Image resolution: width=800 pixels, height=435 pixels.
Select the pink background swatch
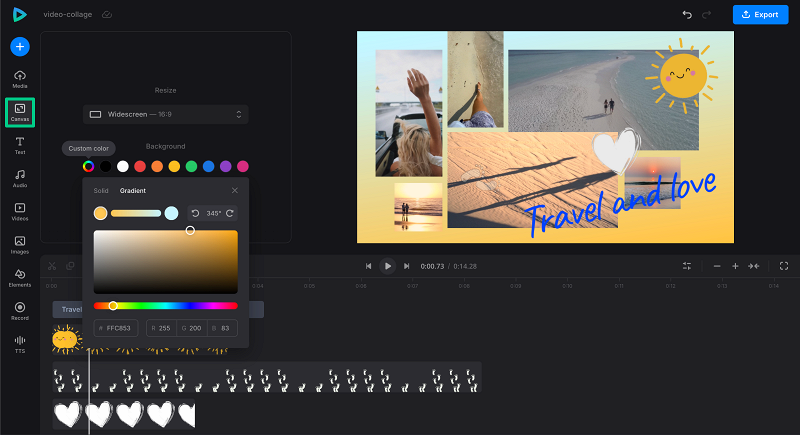(x=243, y=166)
